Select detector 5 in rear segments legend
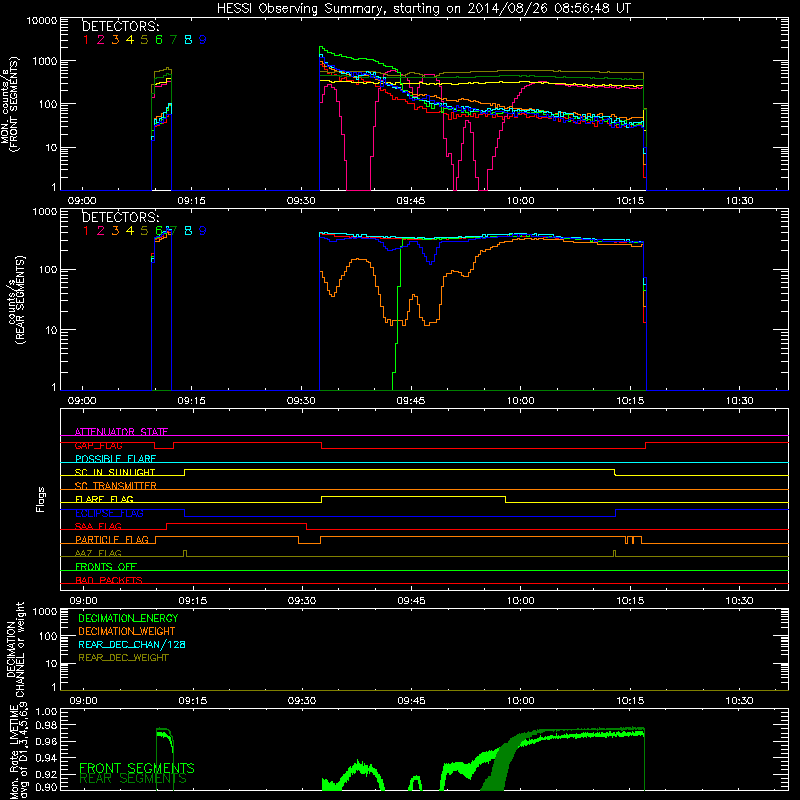 coord(144,231)
